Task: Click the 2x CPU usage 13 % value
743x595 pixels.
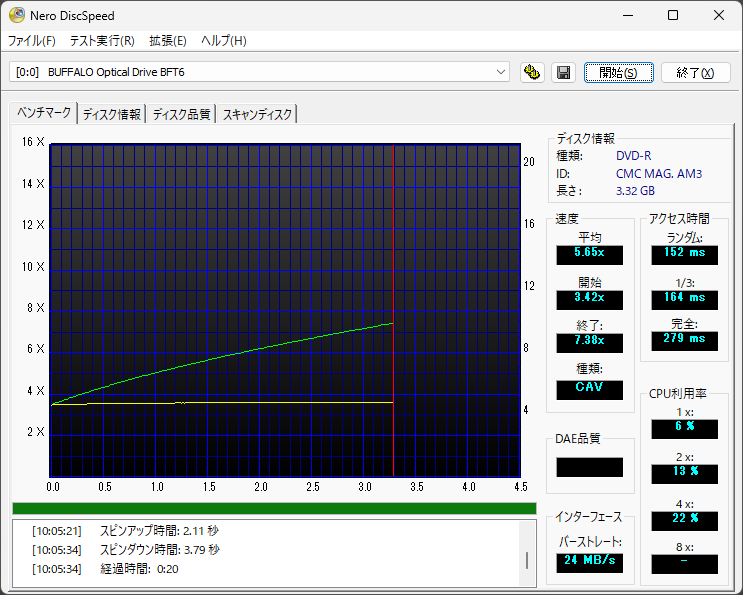Action: point(684,472)
